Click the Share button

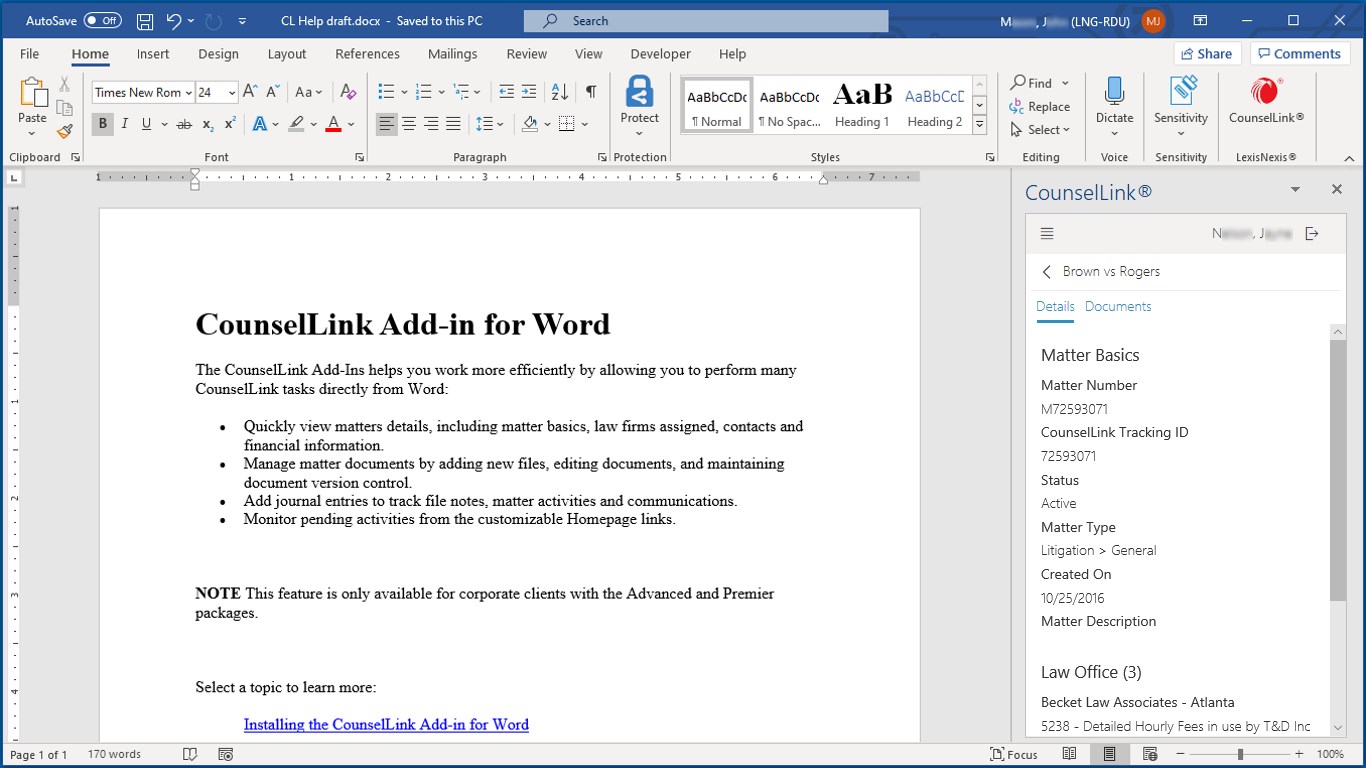[1207, 54]
